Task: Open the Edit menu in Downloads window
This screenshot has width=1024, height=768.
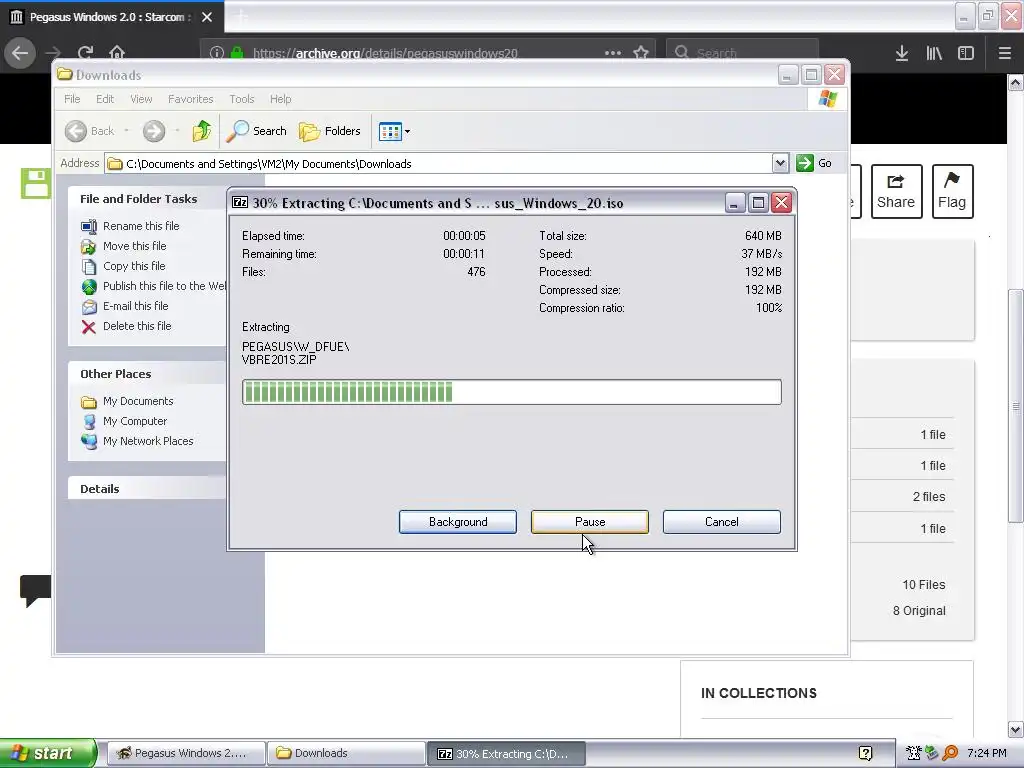Action: point(105,99)
